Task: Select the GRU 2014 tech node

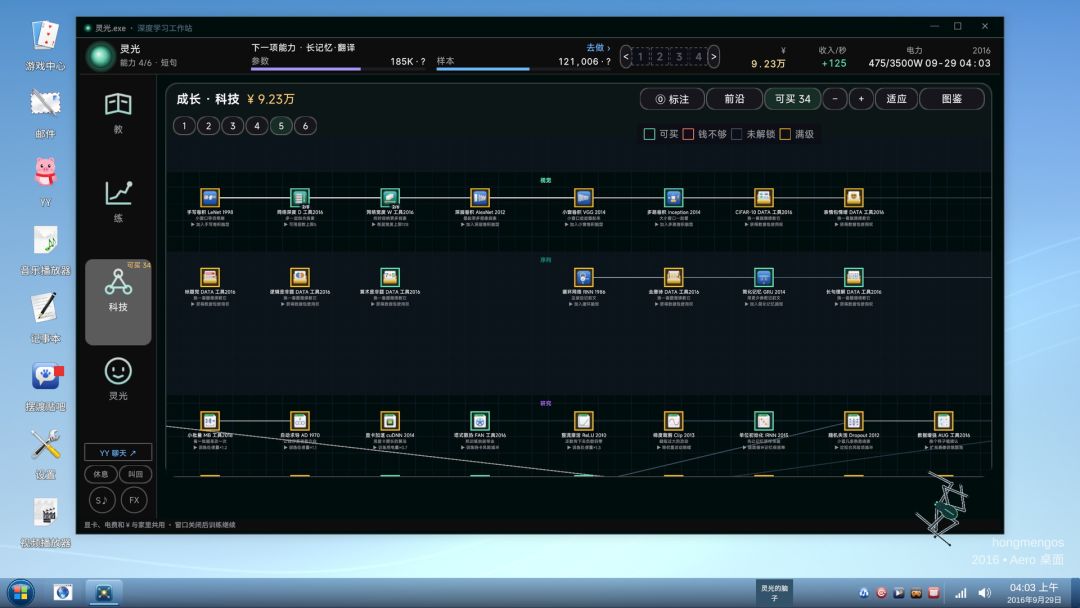Action: tap(763, 277)
